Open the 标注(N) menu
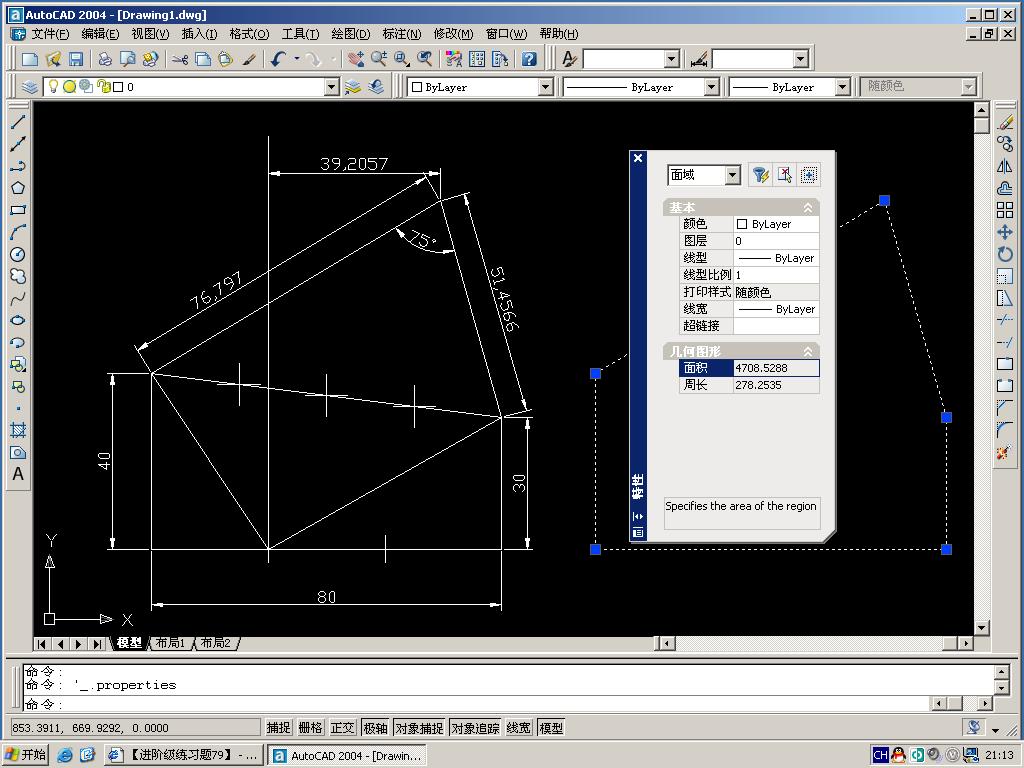Viewport: 1024px width, 768px height. point(402,34)
